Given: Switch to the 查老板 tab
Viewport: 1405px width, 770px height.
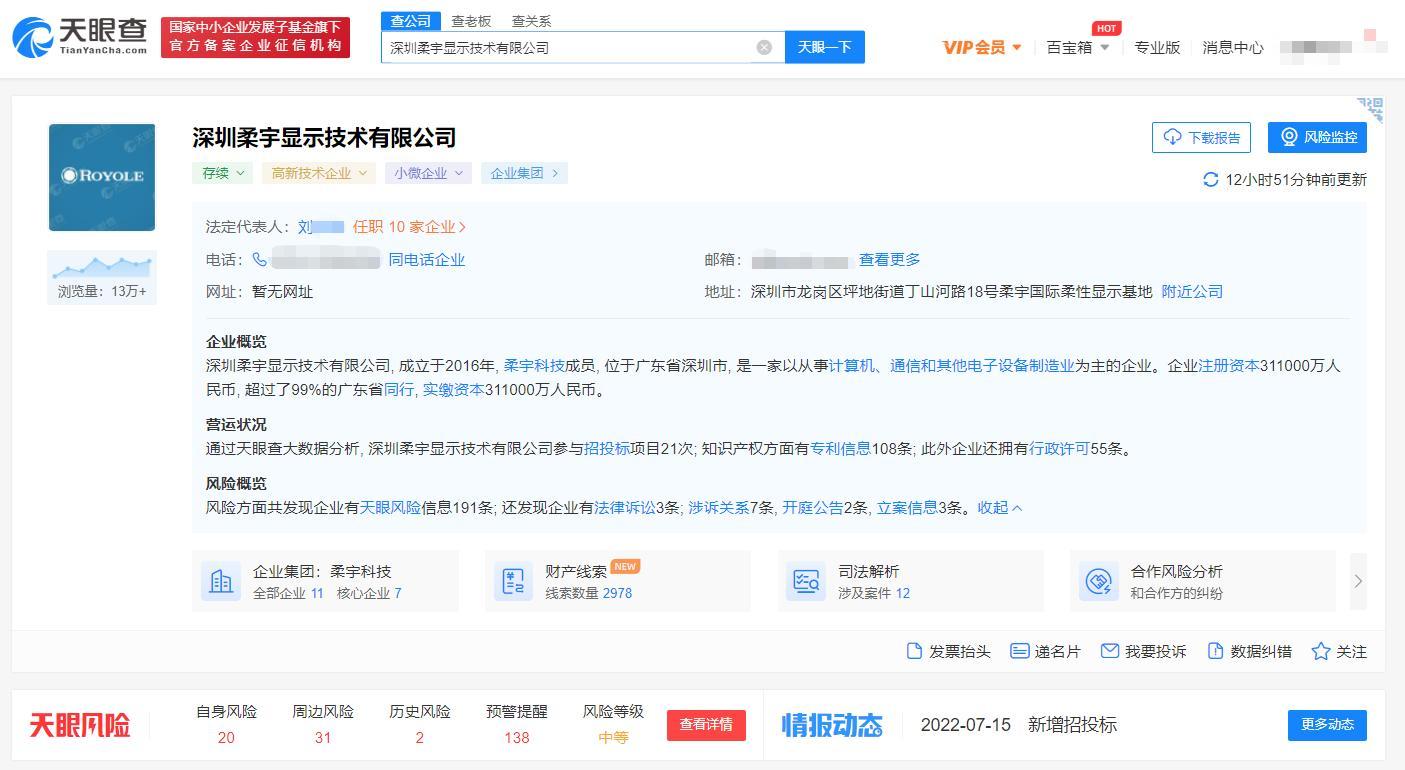Looking at the screenshot, I should click(x=471, y=21).
